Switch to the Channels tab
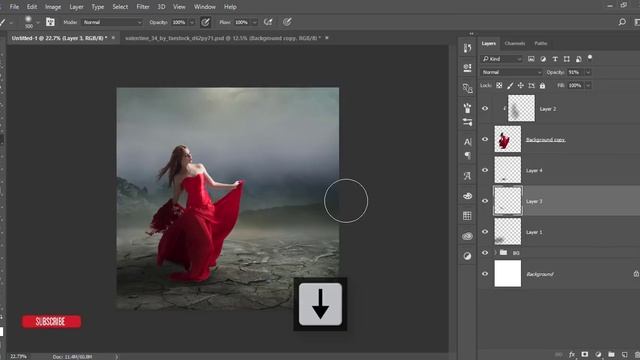Screen dimensions: 640x360 (x=514, y=43)
